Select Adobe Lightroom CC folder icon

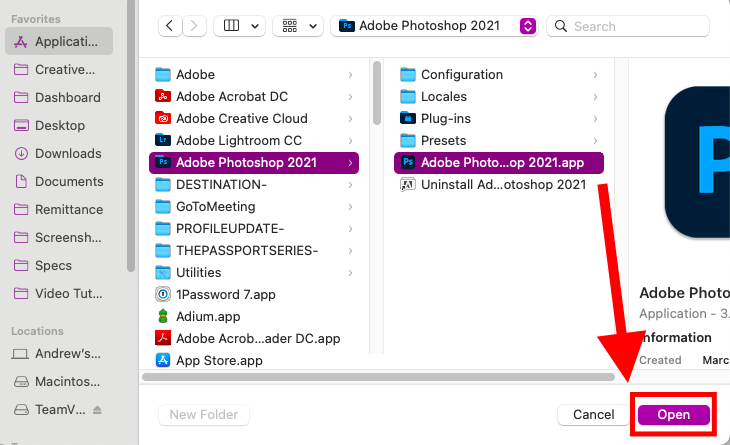click(x=162, y=140)
